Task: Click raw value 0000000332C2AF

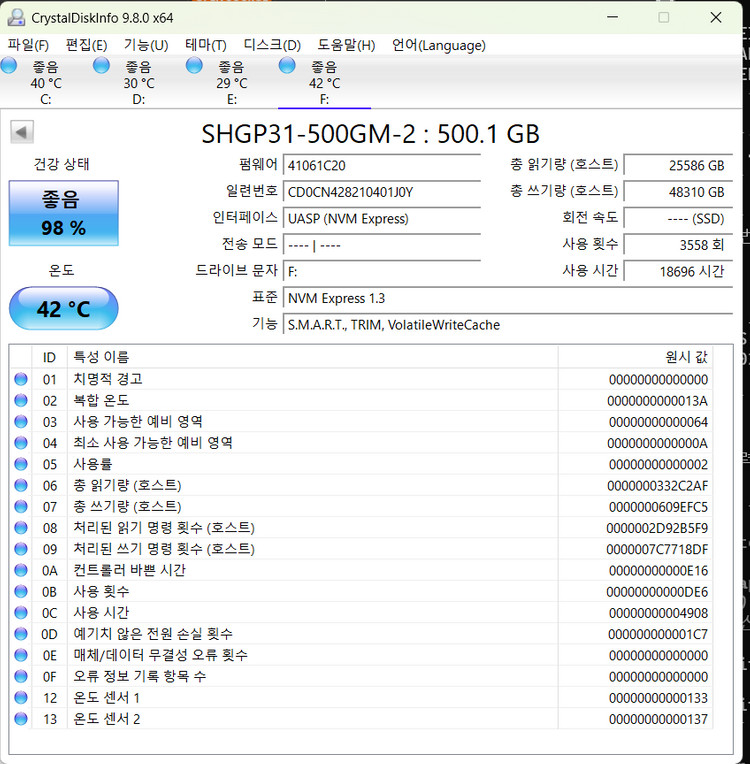Action: (657, 486)
